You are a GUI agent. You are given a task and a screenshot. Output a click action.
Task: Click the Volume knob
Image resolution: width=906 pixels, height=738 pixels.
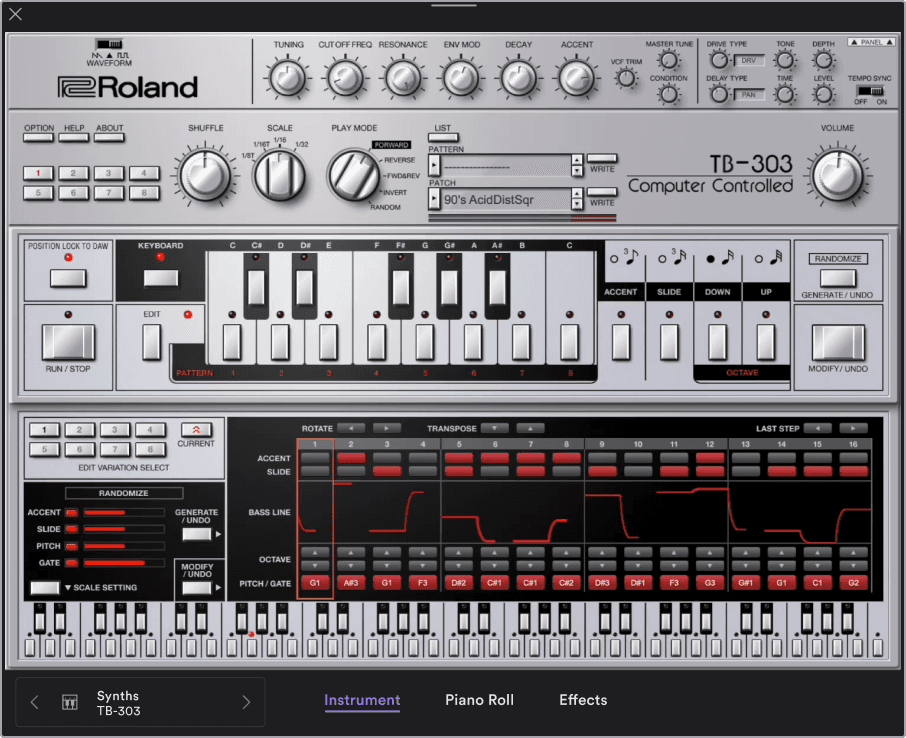tap(837, 176)
